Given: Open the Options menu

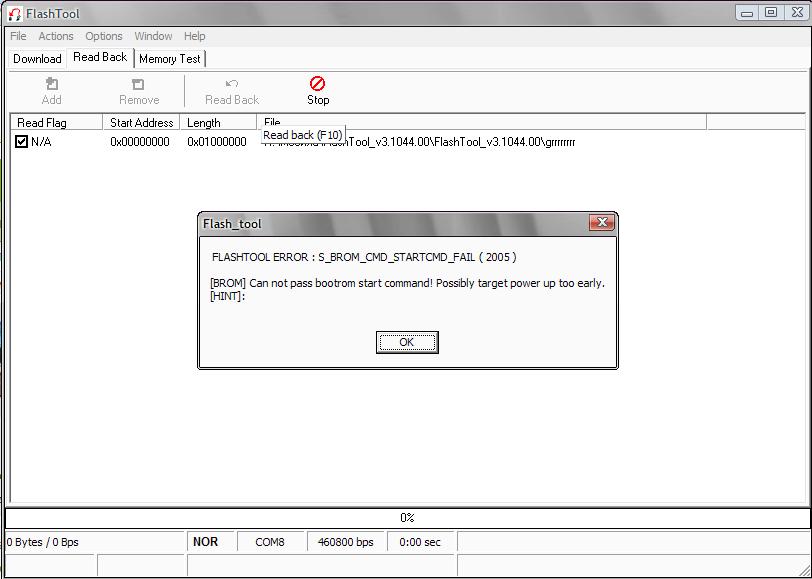Looking at the screenshot, I should (104, 36).
